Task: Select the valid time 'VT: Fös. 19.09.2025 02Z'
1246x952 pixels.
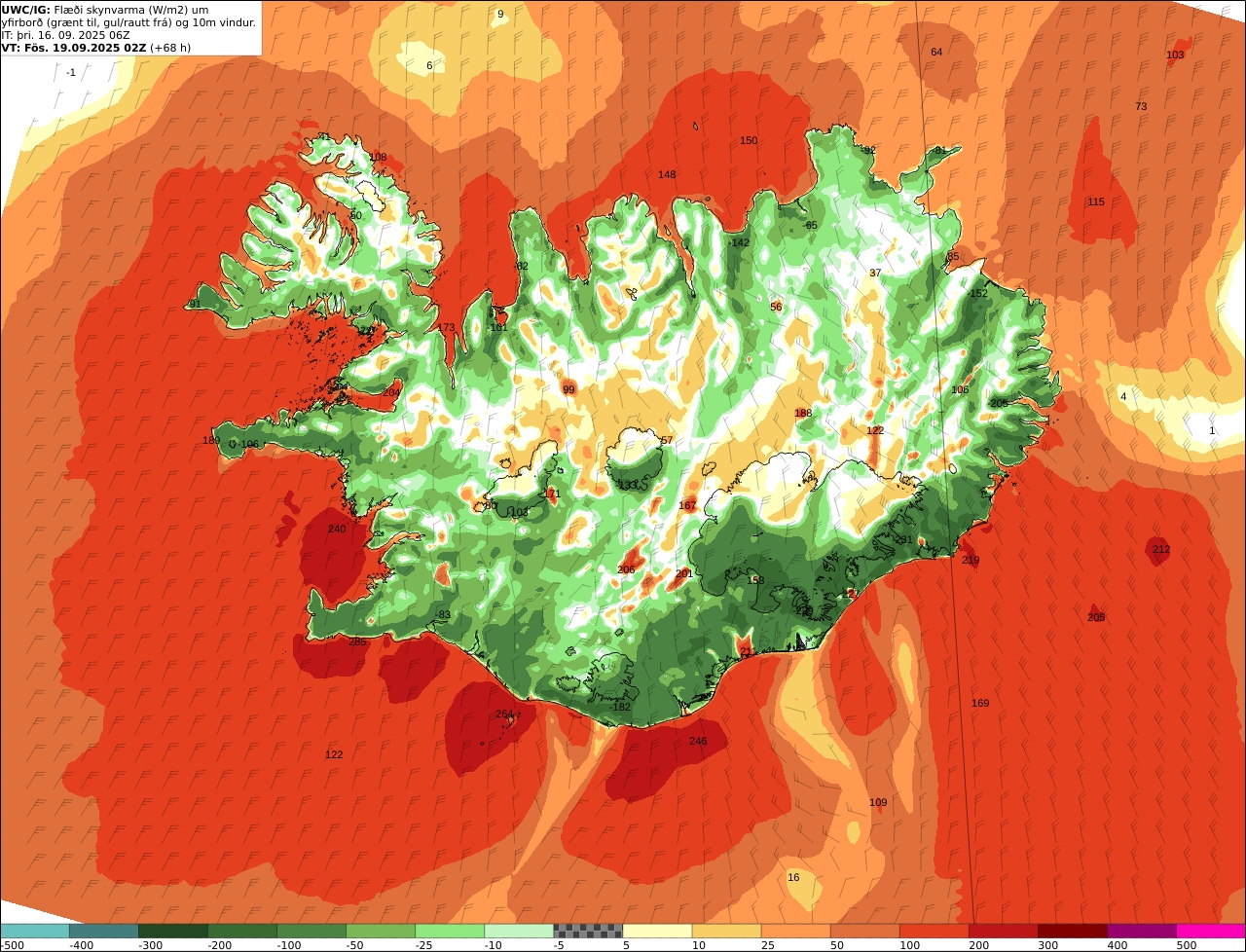Action: (x=72, y=47)
